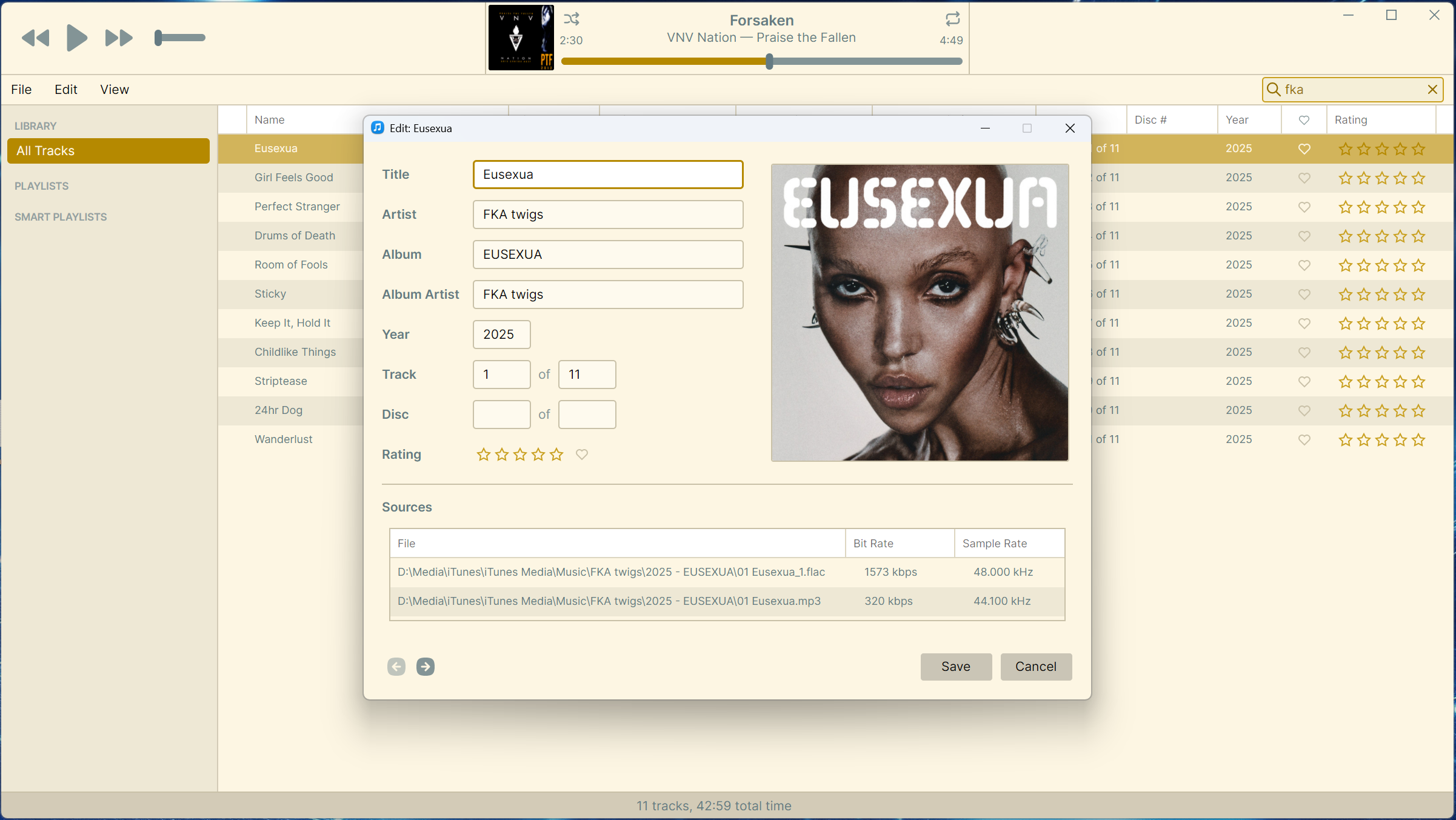The height and width of the screenshot is (820, 1456).
Task: Toggle favorite heart for Room of Fools
Action: click(x=1304, y=265)
